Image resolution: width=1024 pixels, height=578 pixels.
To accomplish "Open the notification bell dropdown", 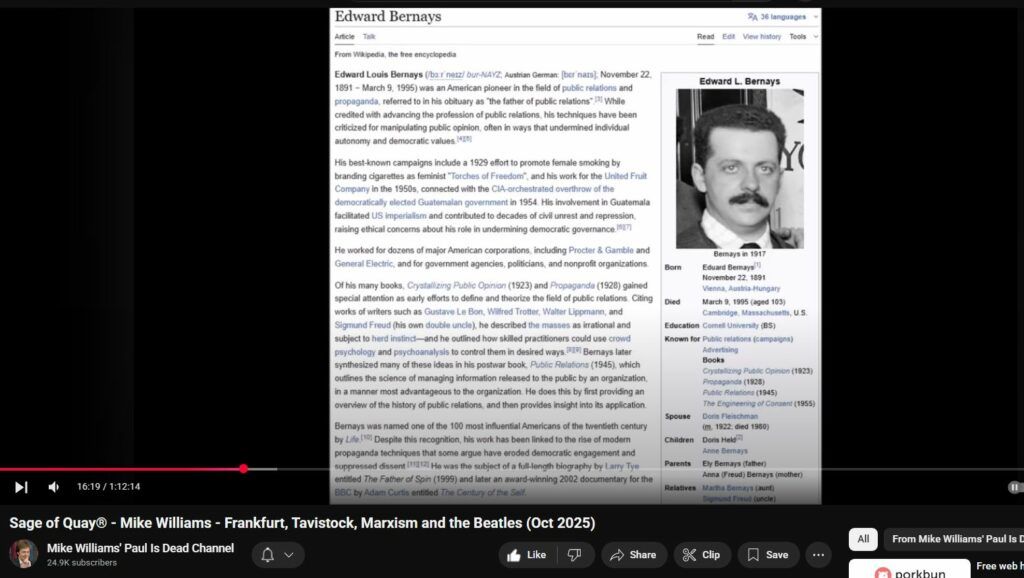I will [278, 555].
